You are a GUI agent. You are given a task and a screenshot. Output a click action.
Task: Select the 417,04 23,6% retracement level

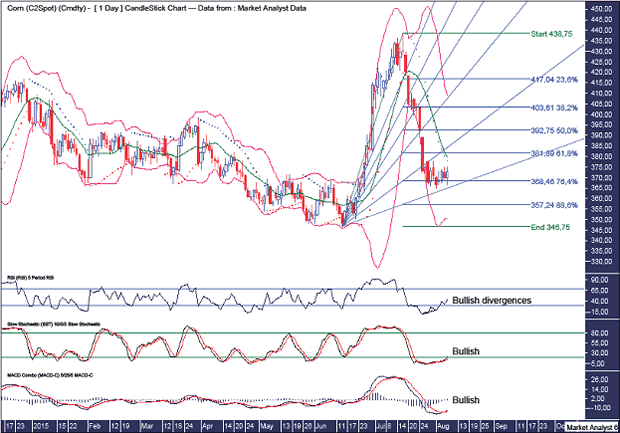point(549,78)
